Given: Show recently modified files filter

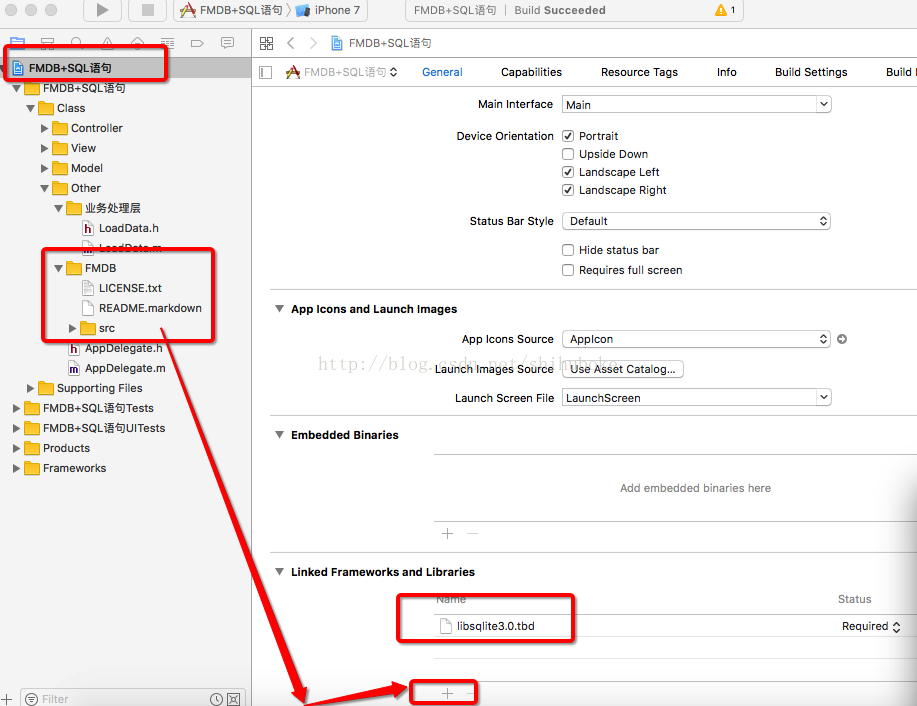Looking at the screenshot, I should 216,699.
